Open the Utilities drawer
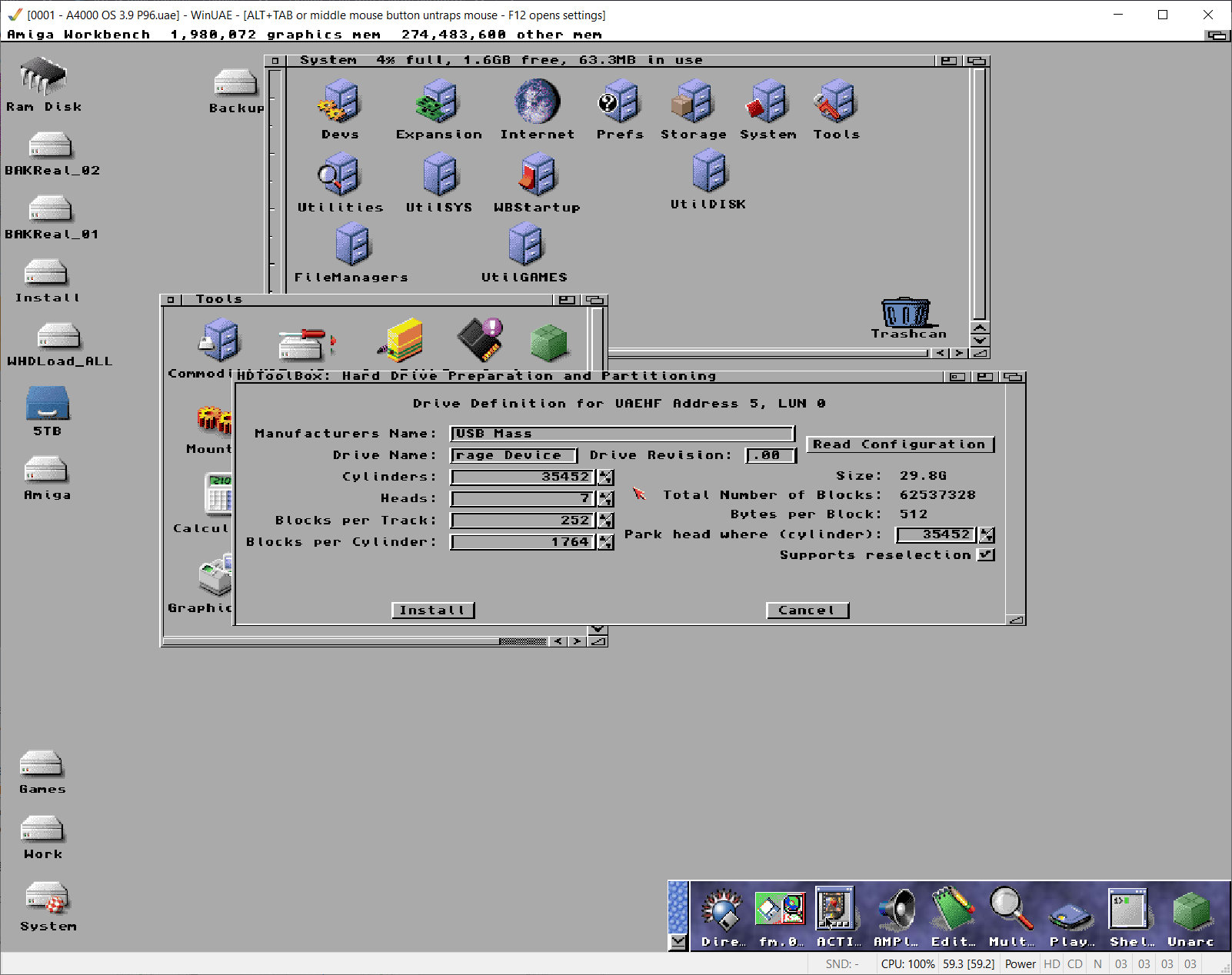The image size is (1232, 975). 340,174
